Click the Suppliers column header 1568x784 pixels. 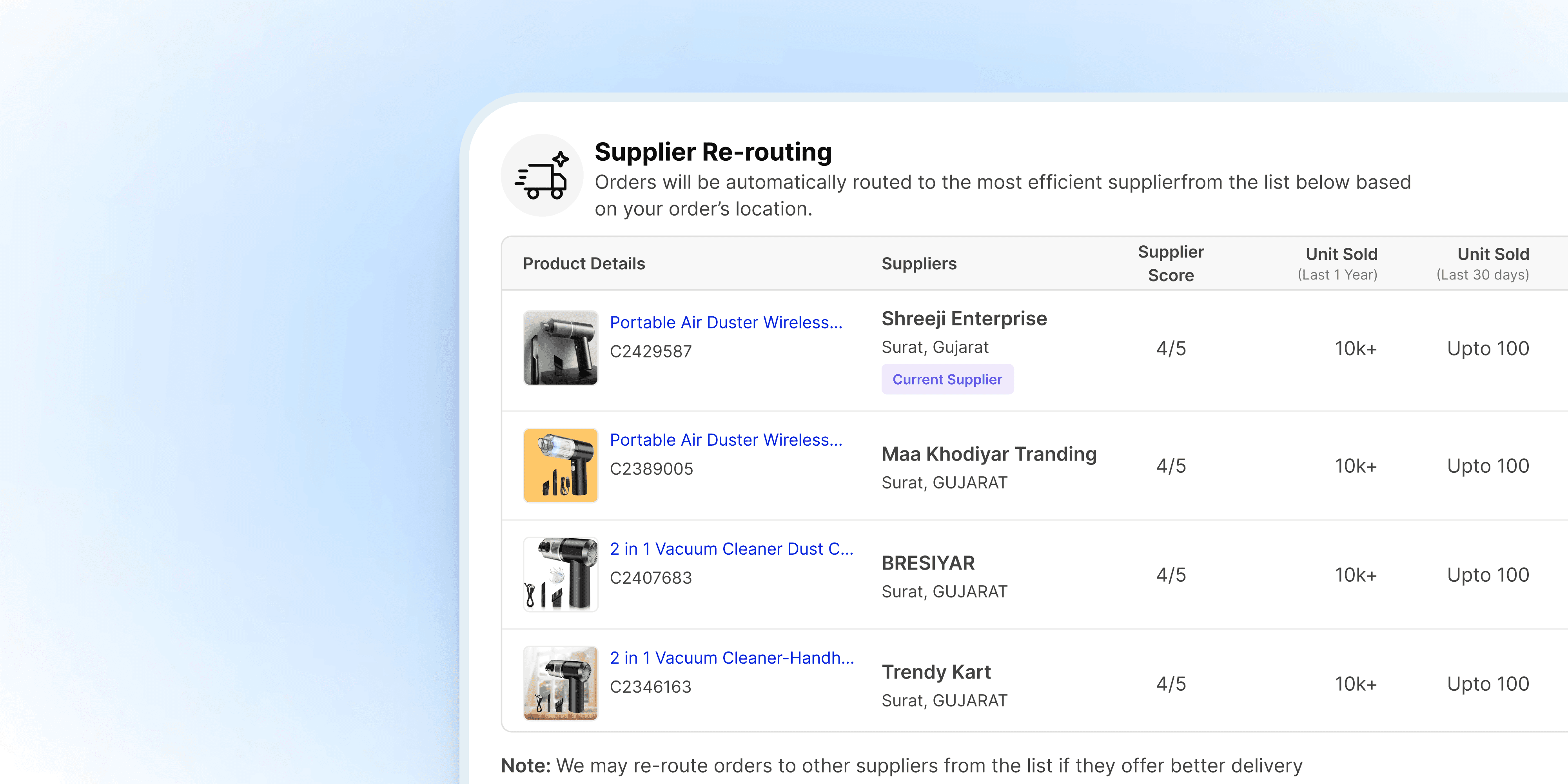919,263
